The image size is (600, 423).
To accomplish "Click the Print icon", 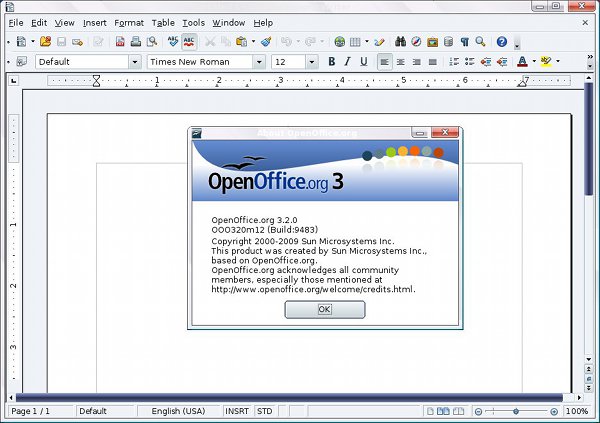I will coord(136,41).
